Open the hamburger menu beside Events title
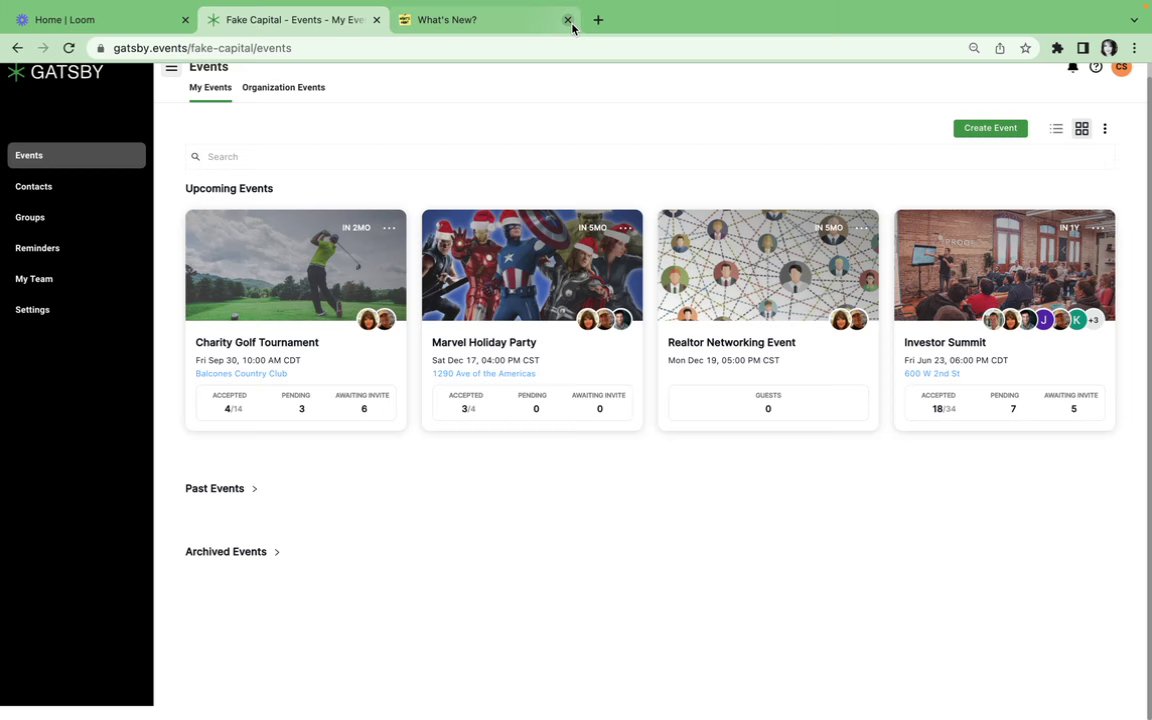This screenshot has height=720, width=1152. pyautogui.click(x=171, y=68)
